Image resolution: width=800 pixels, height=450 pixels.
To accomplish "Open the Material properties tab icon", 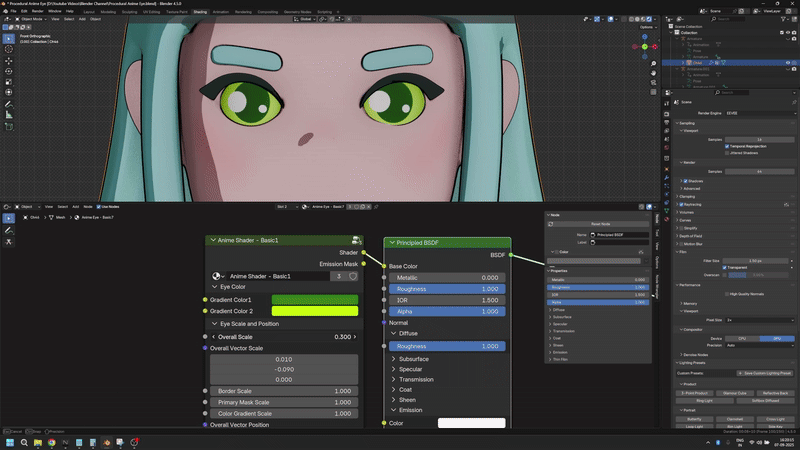I will [666, 219].
